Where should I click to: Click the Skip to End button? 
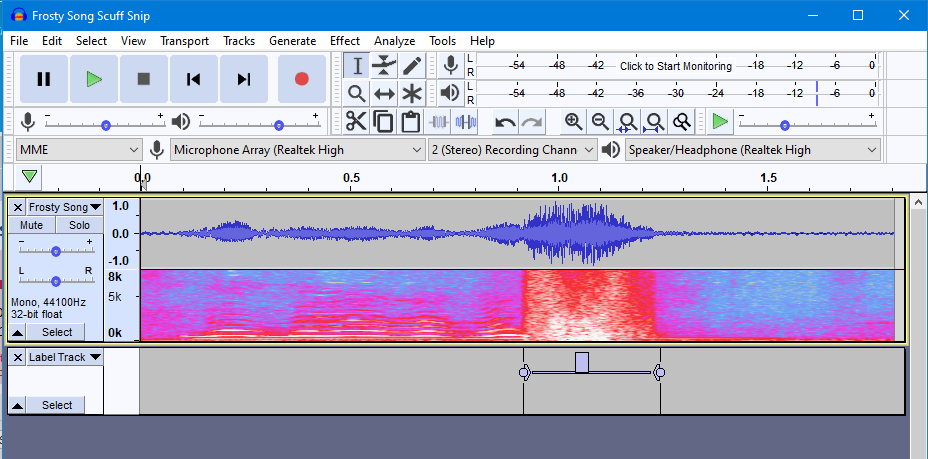(243, 79)
